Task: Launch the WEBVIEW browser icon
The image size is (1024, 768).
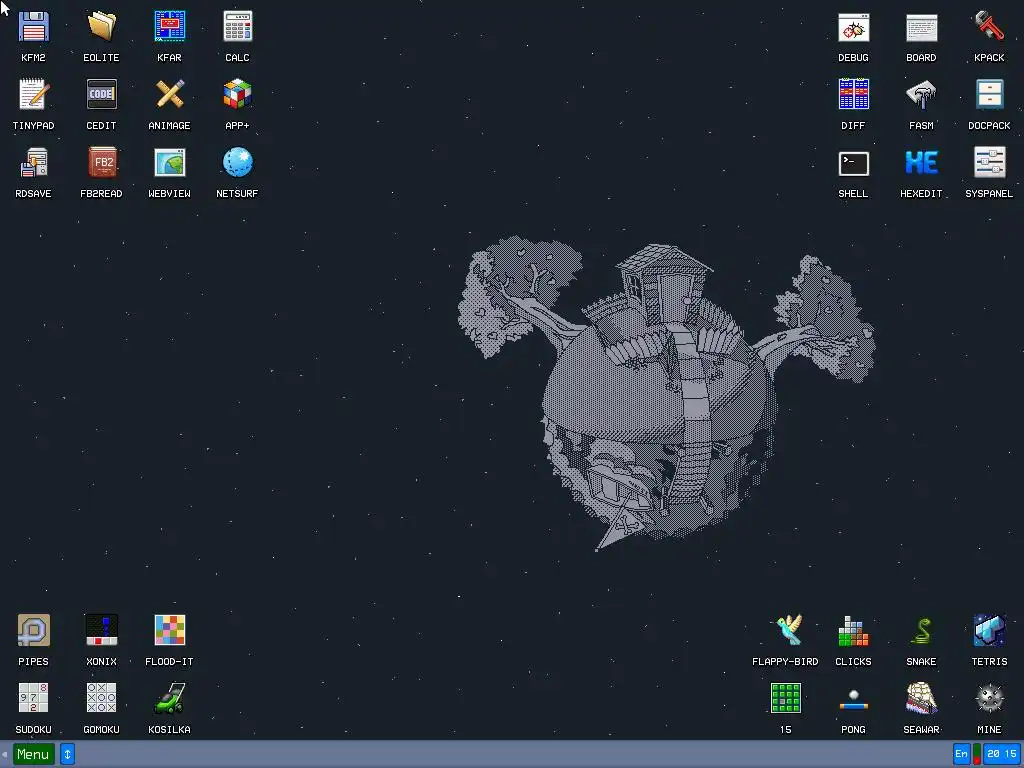Action: click(169, 163)
